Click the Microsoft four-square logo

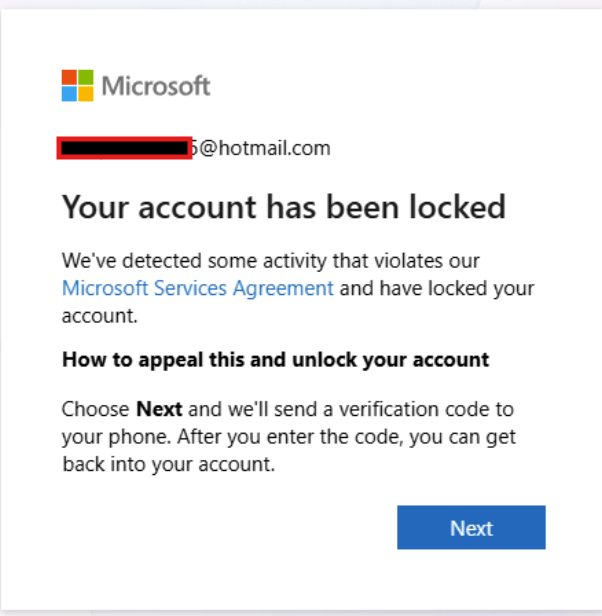(x=77, y=86)
